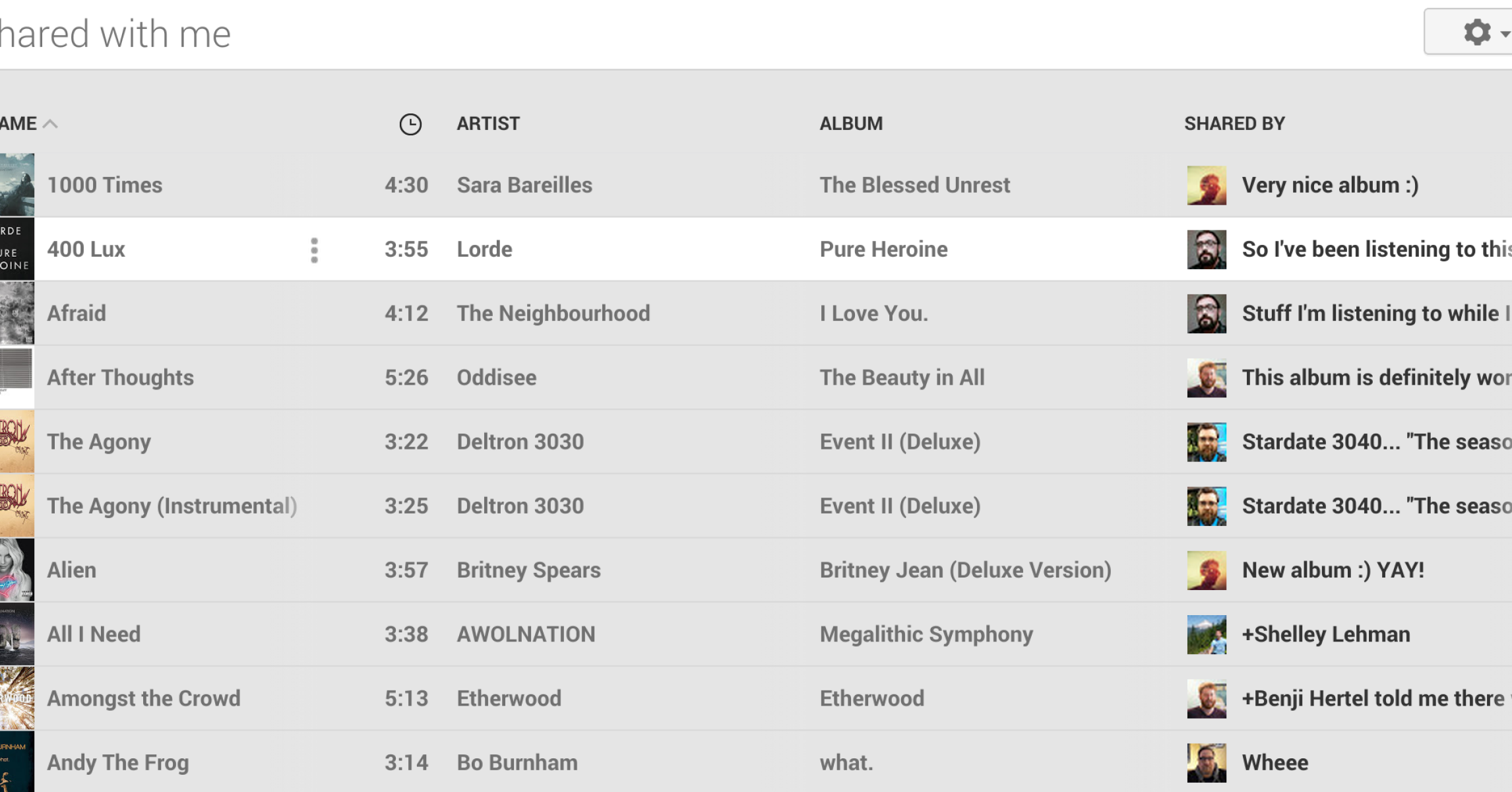
Task: Open the Deltron 3030 artist for The Agony
Action: 520,442
